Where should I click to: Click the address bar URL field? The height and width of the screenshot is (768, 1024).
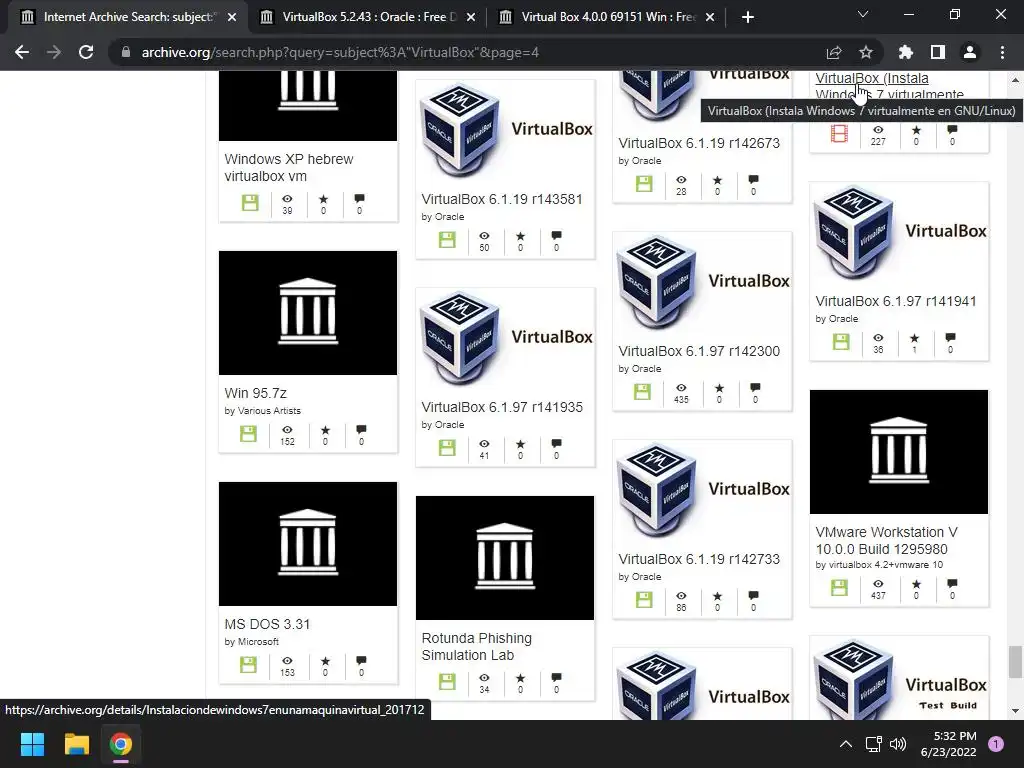(470, 52)
